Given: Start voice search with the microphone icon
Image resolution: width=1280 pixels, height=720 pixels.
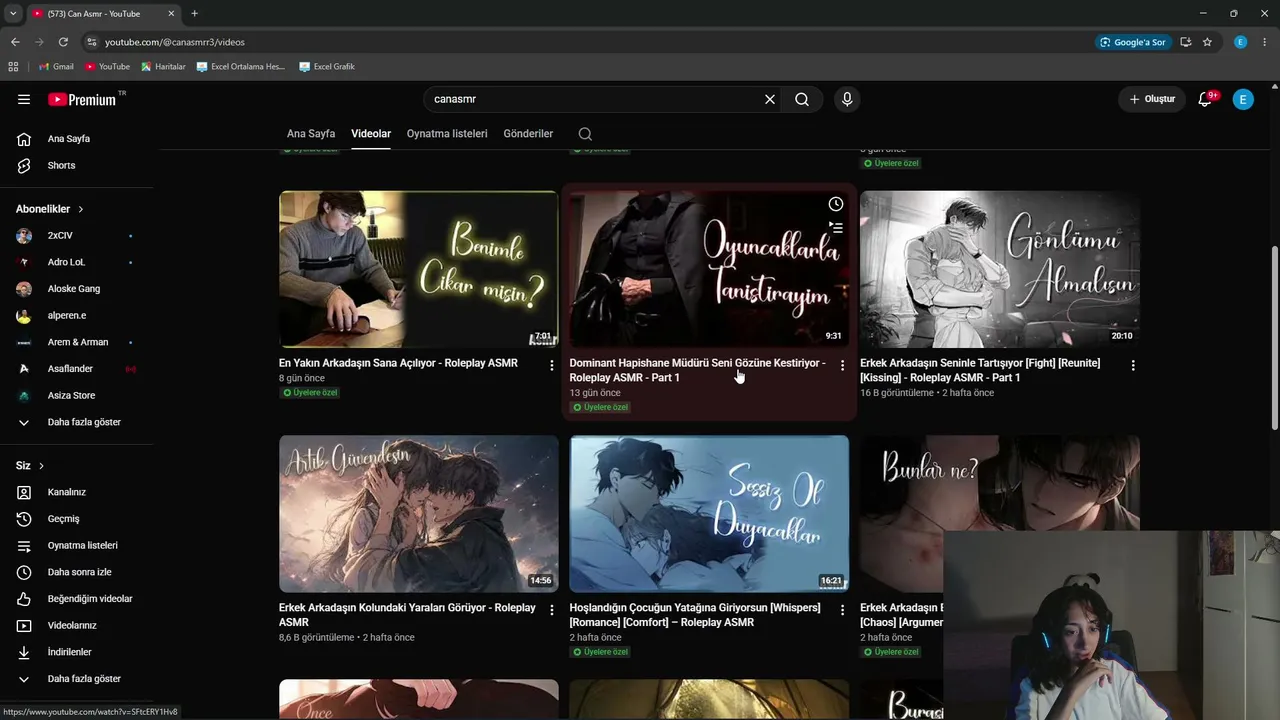Looking at the screenshot, I should (x=847, y=99).
